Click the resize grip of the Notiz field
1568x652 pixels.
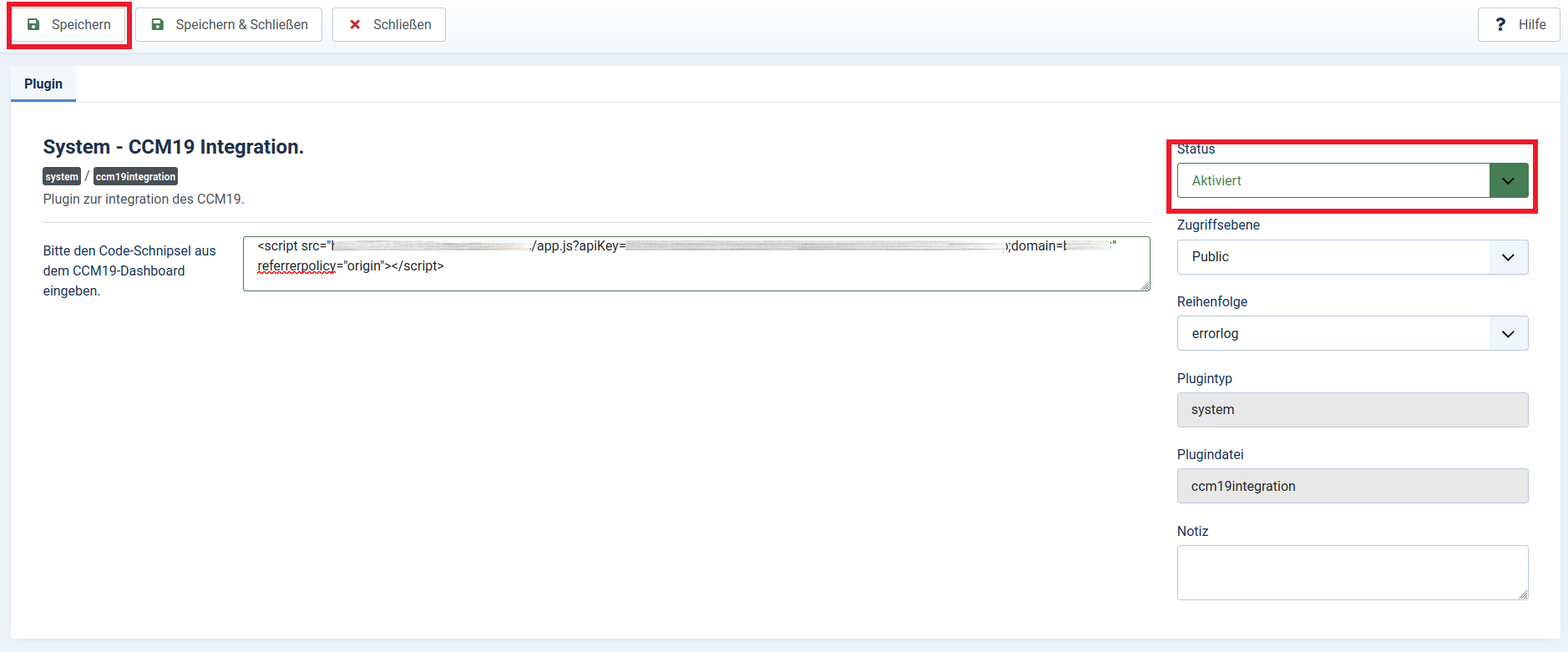click(x=1523, y=594)
